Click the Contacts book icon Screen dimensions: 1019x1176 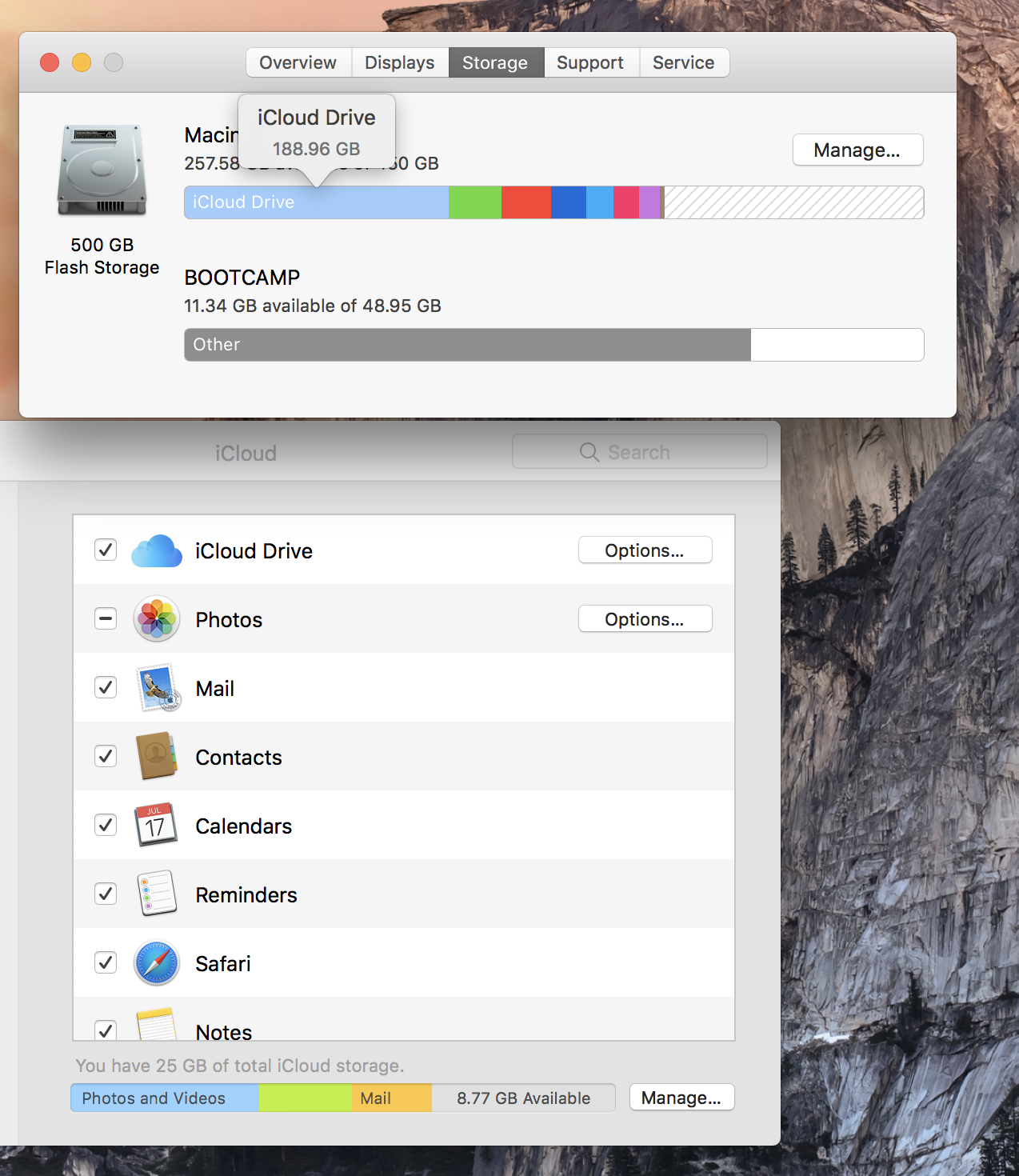157,756
